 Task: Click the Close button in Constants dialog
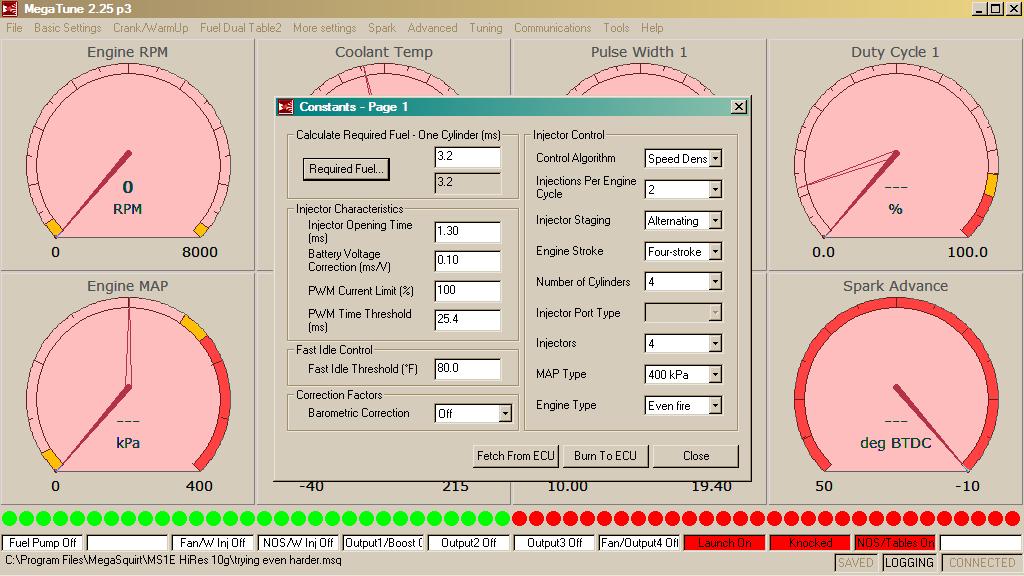(x=696, y=456)
